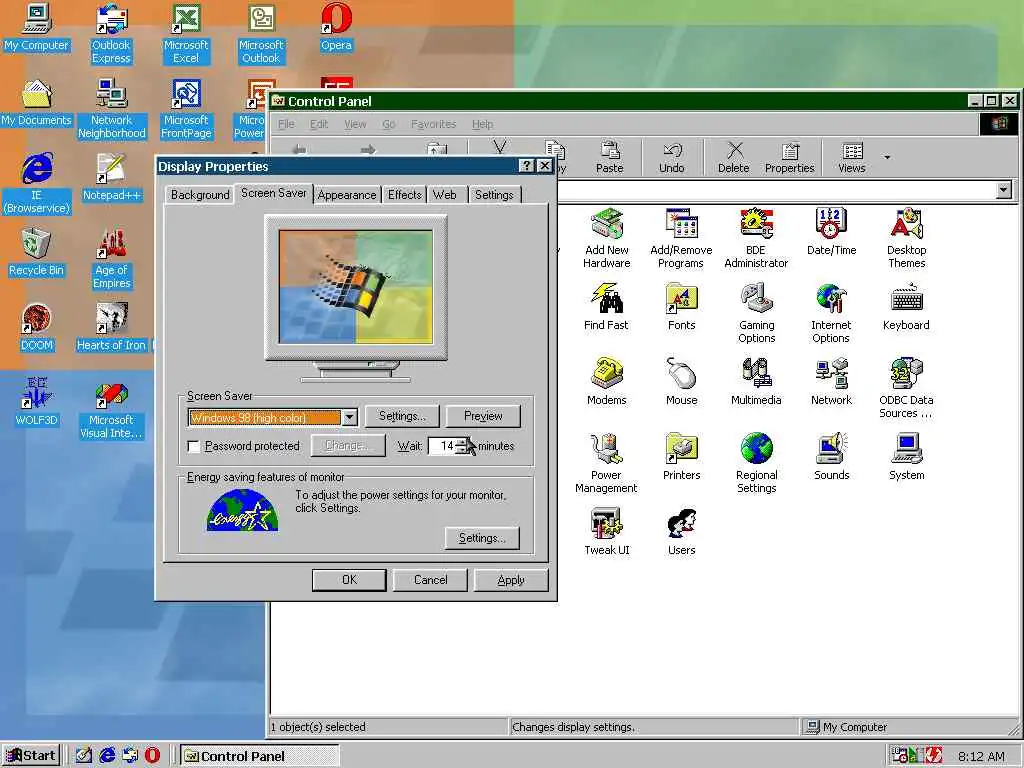The height and width of the screenshot is (768, 1024).
Task: Click Properties toolbar button
Action: [790, 157]
